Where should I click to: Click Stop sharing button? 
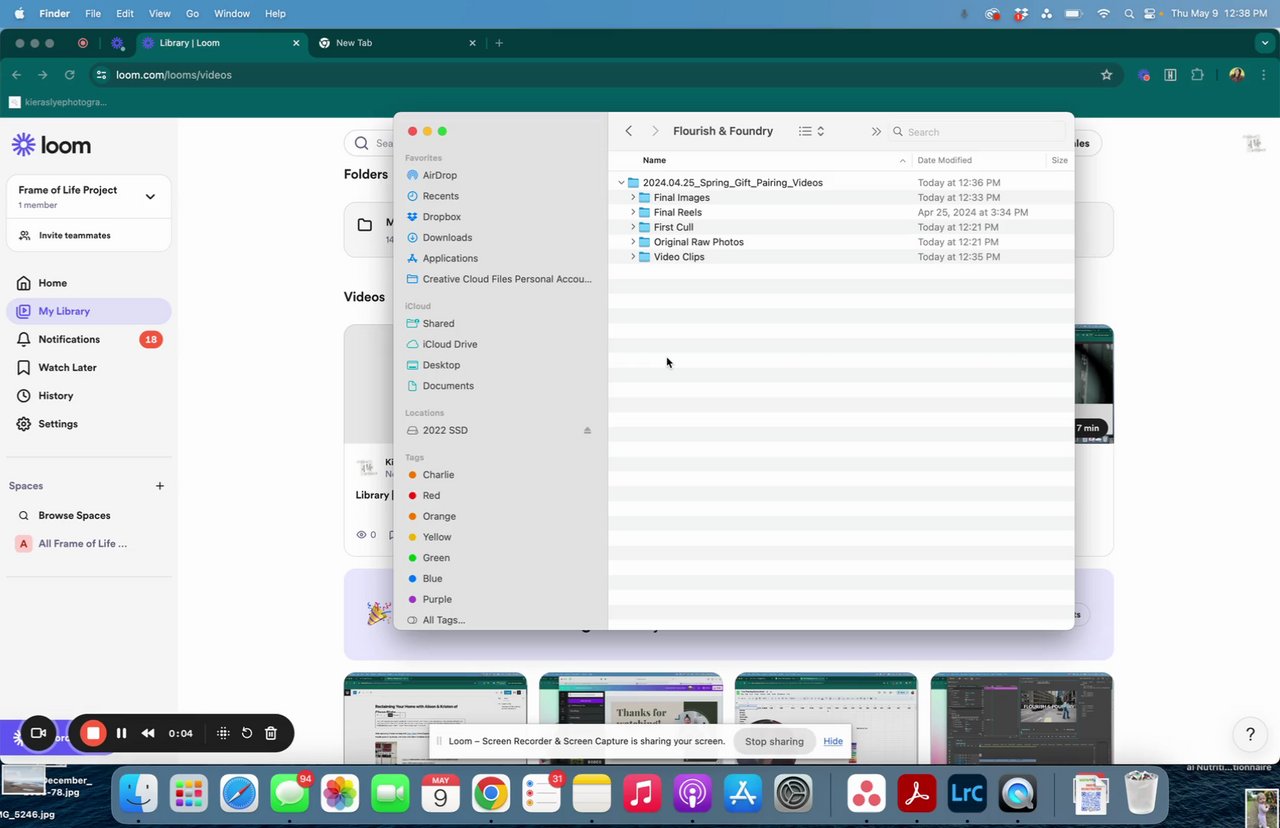tap(774, 741)
